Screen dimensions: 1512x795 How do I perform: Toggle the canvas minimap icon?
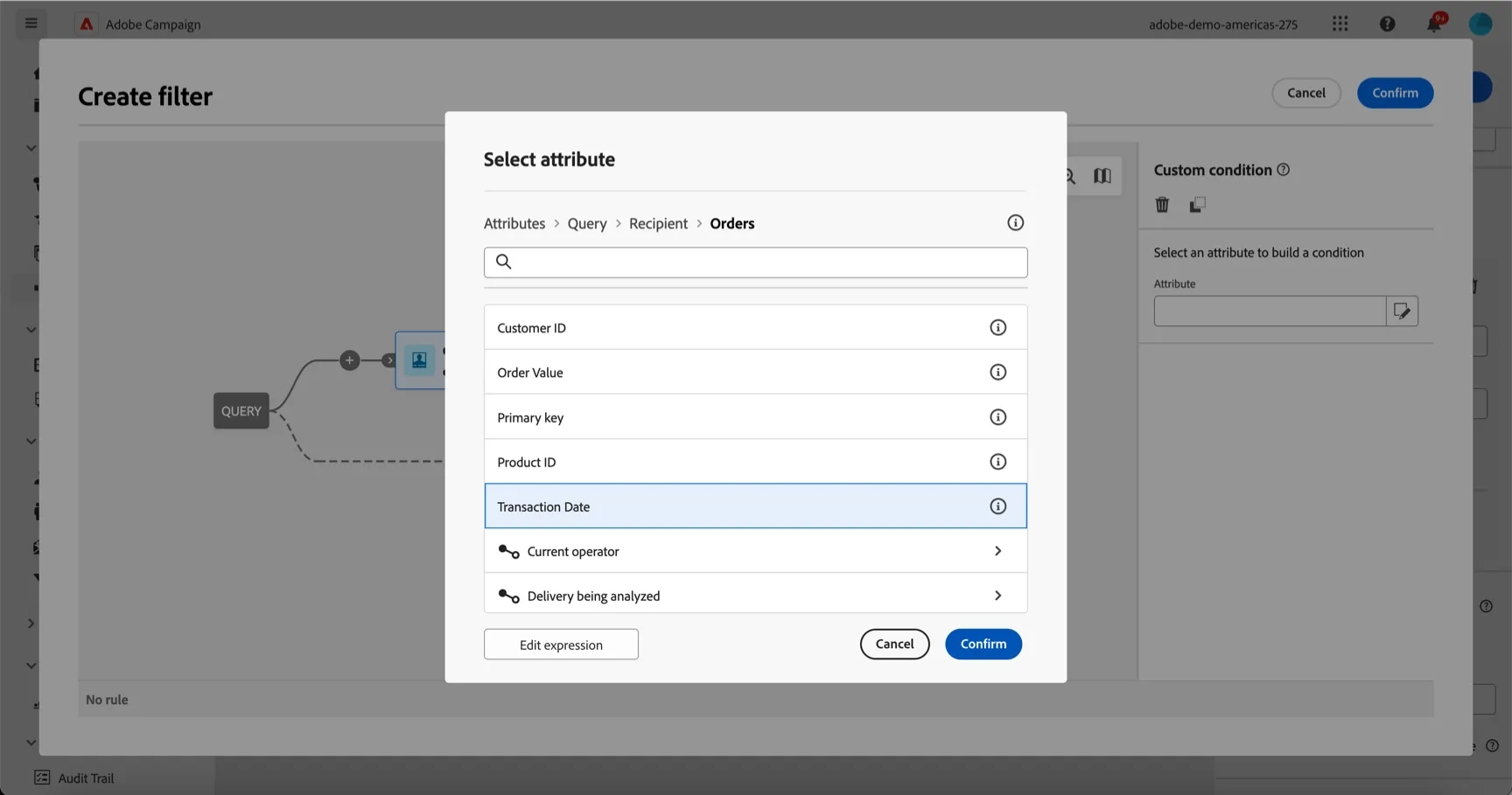point(1102,176)
